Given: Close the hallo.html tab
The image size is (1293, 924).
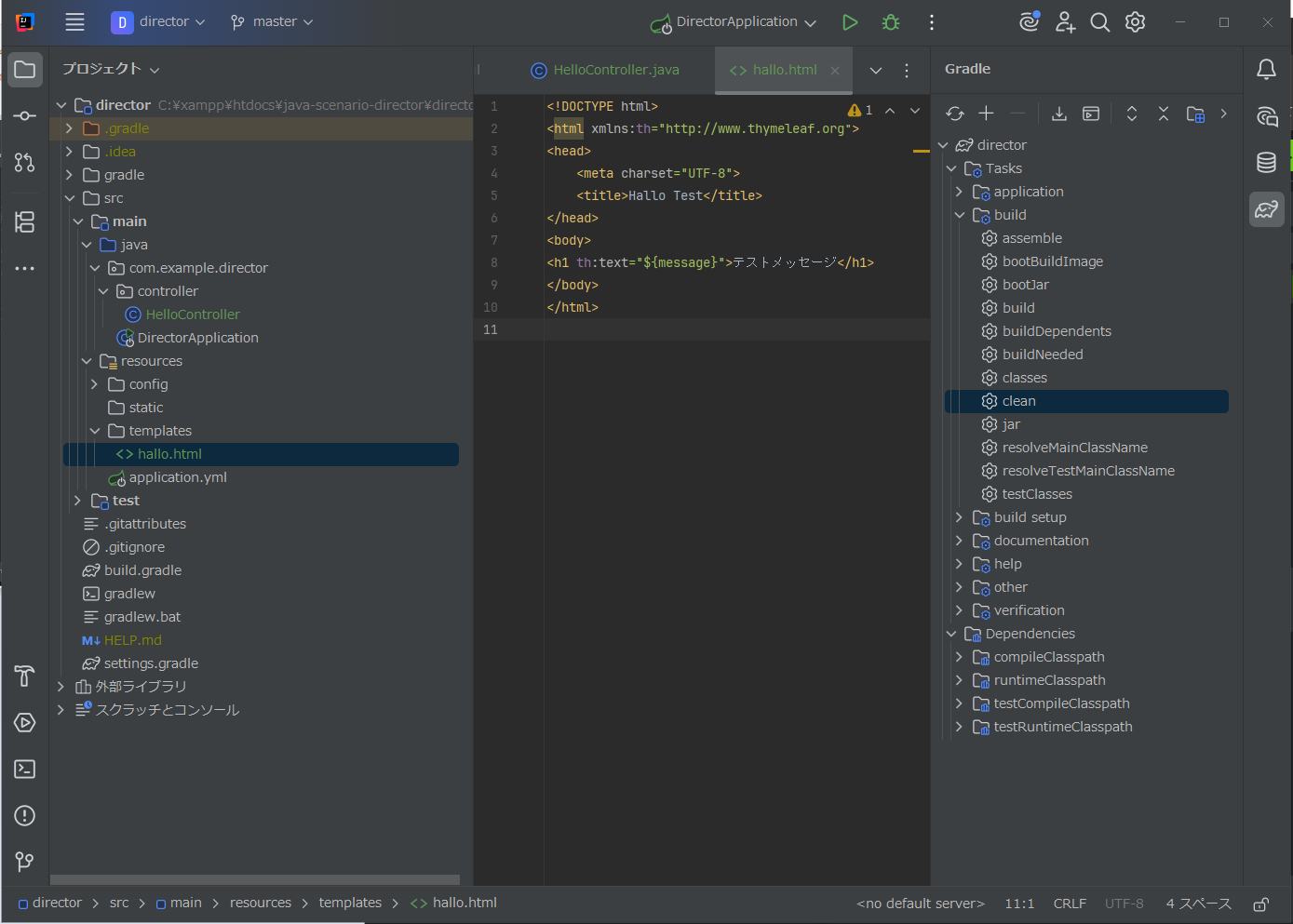Looking at the screenshot, I should (x=835, y=71).
